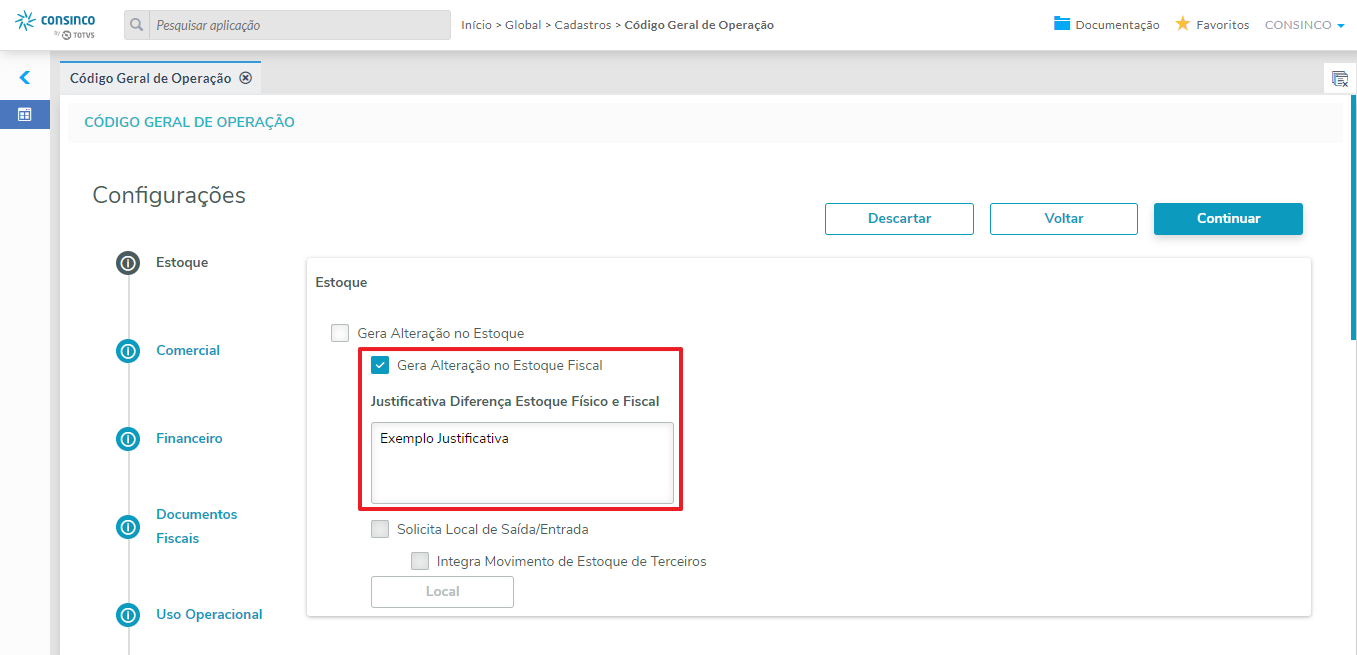This screenshot has width=1357, height=655.
Task: Open the calendar grid sidebar icon
Action: [25, 114]
